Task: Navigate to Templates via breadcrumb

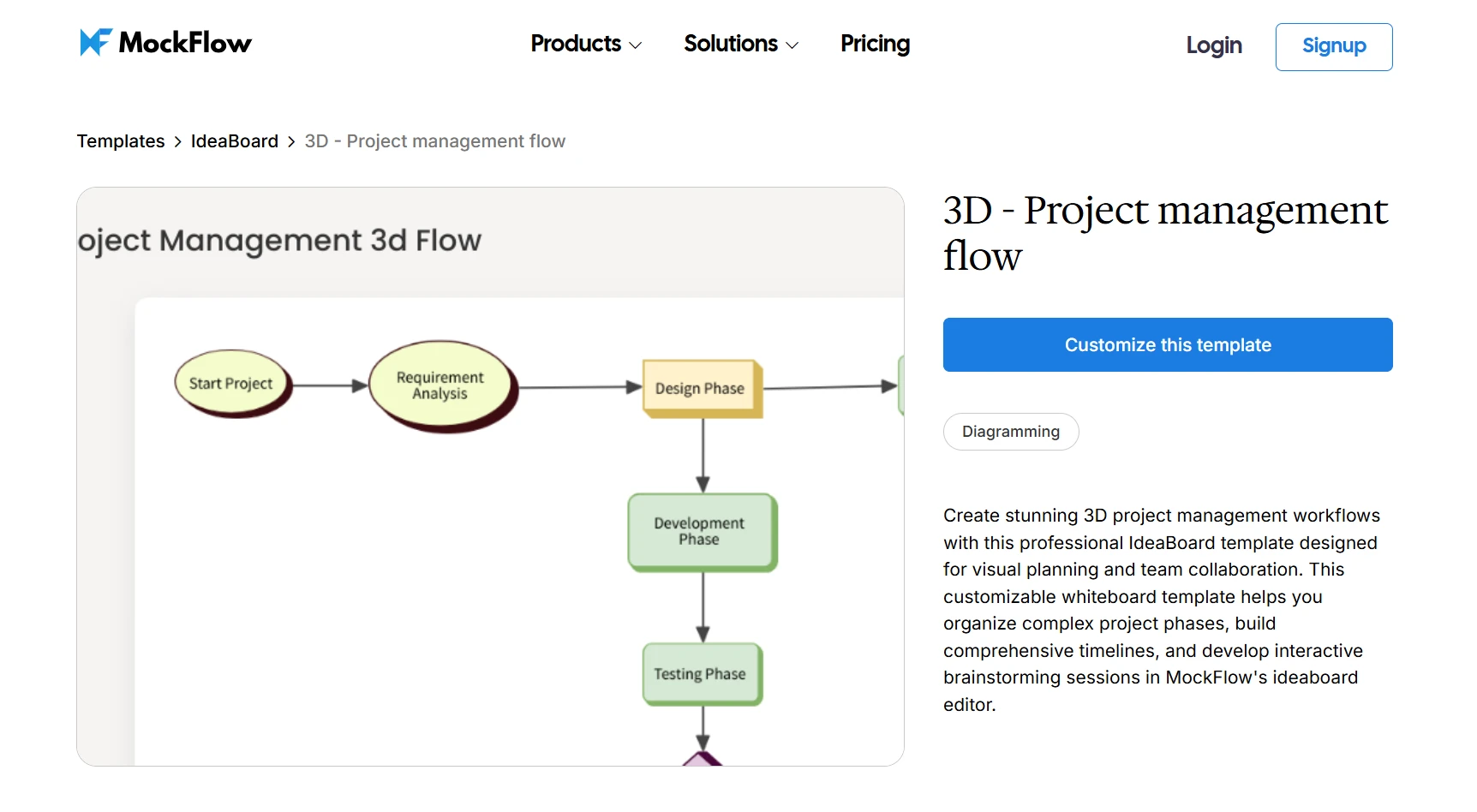Action: 120,140
